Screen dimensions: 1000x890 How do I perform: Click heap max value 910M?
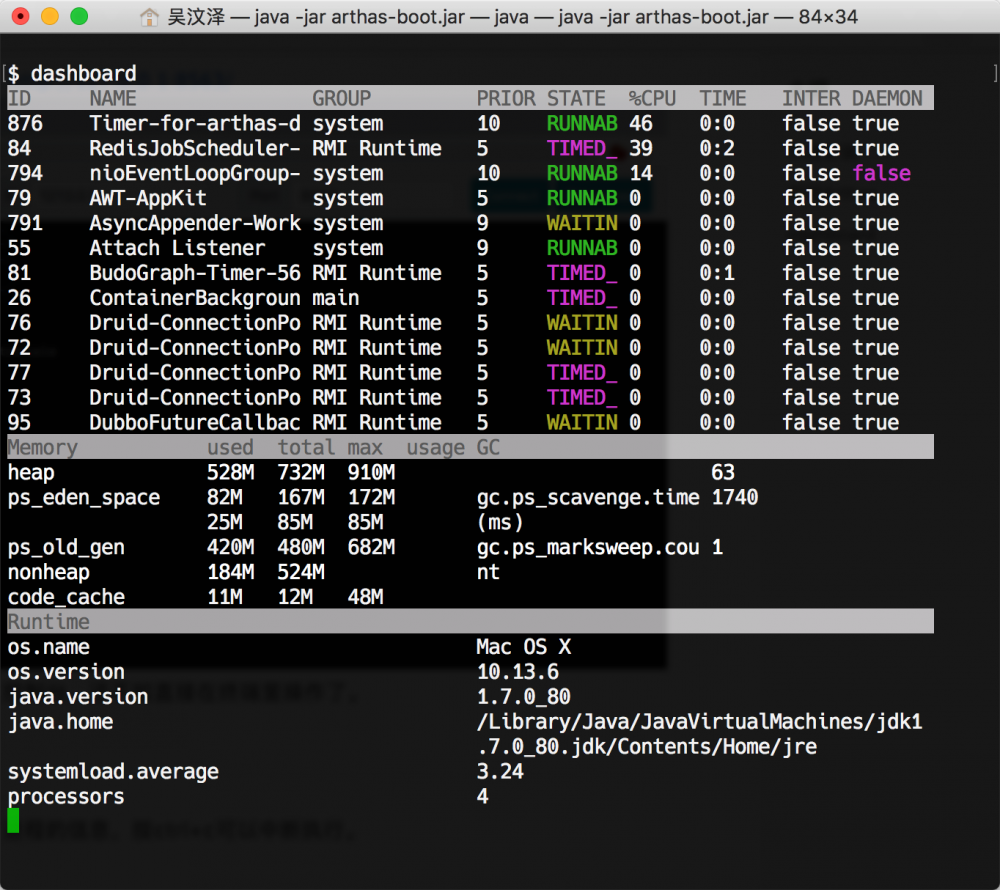point(371,472)
